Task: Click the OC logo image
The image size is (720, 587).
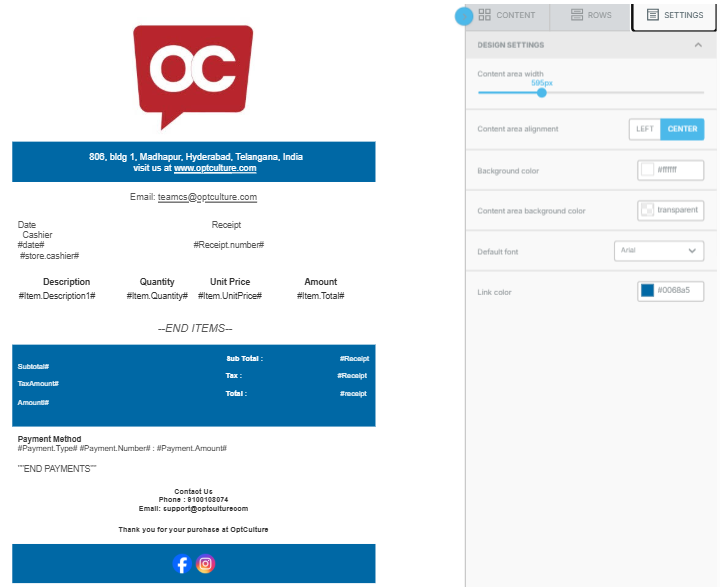Action: click(193, 76)
